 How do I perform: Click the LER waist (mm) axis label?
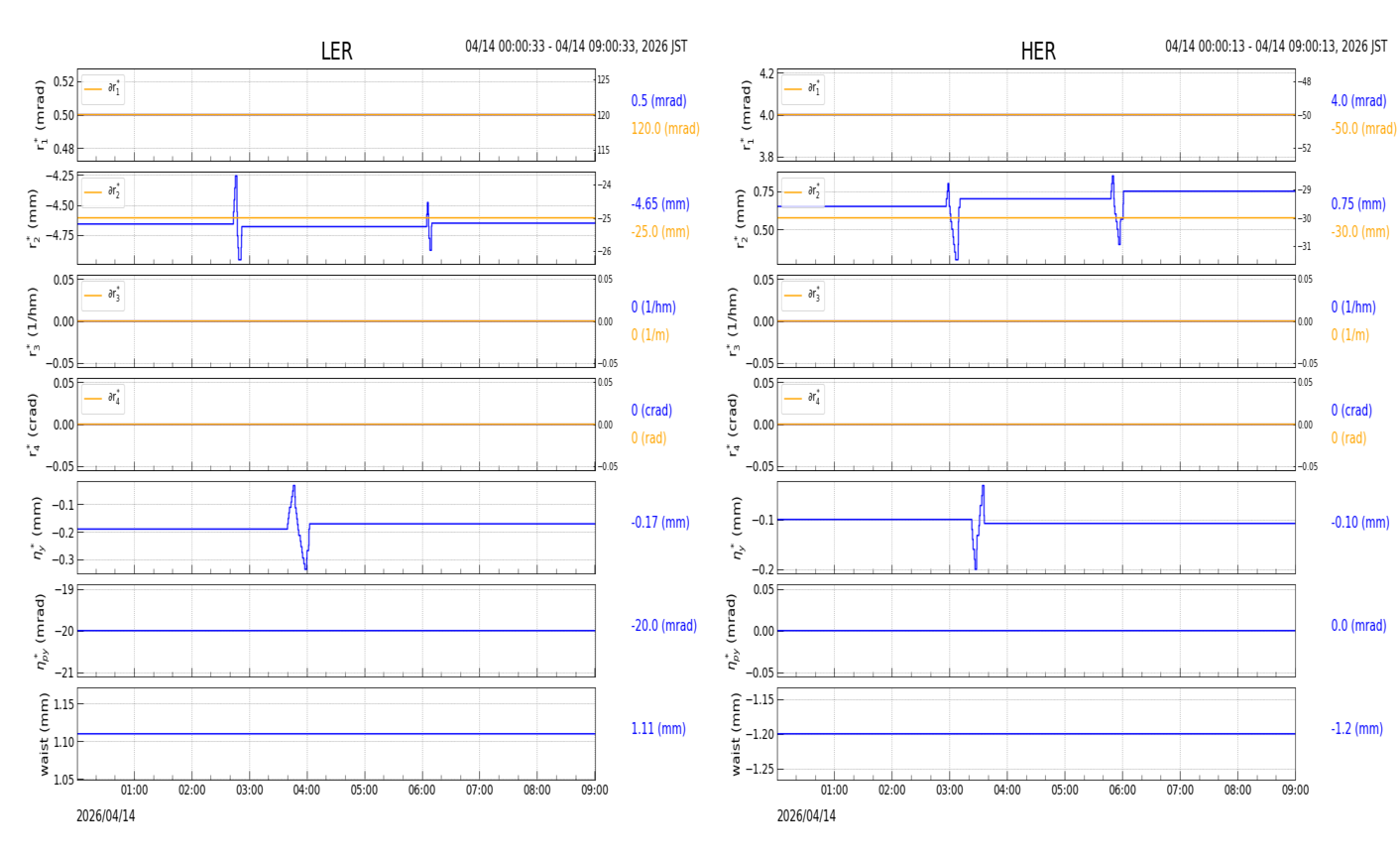[x=44, y=734]
